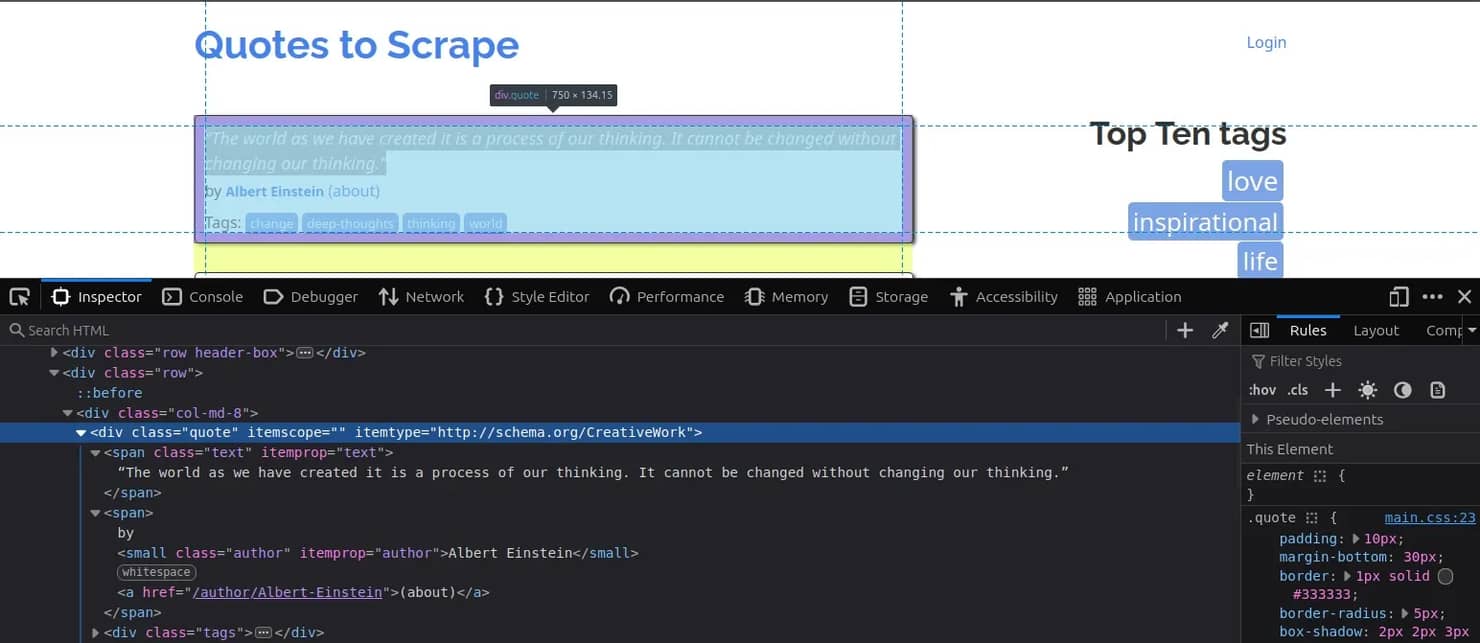Expand the Pseudo-elements section

tap(1256, 420)
